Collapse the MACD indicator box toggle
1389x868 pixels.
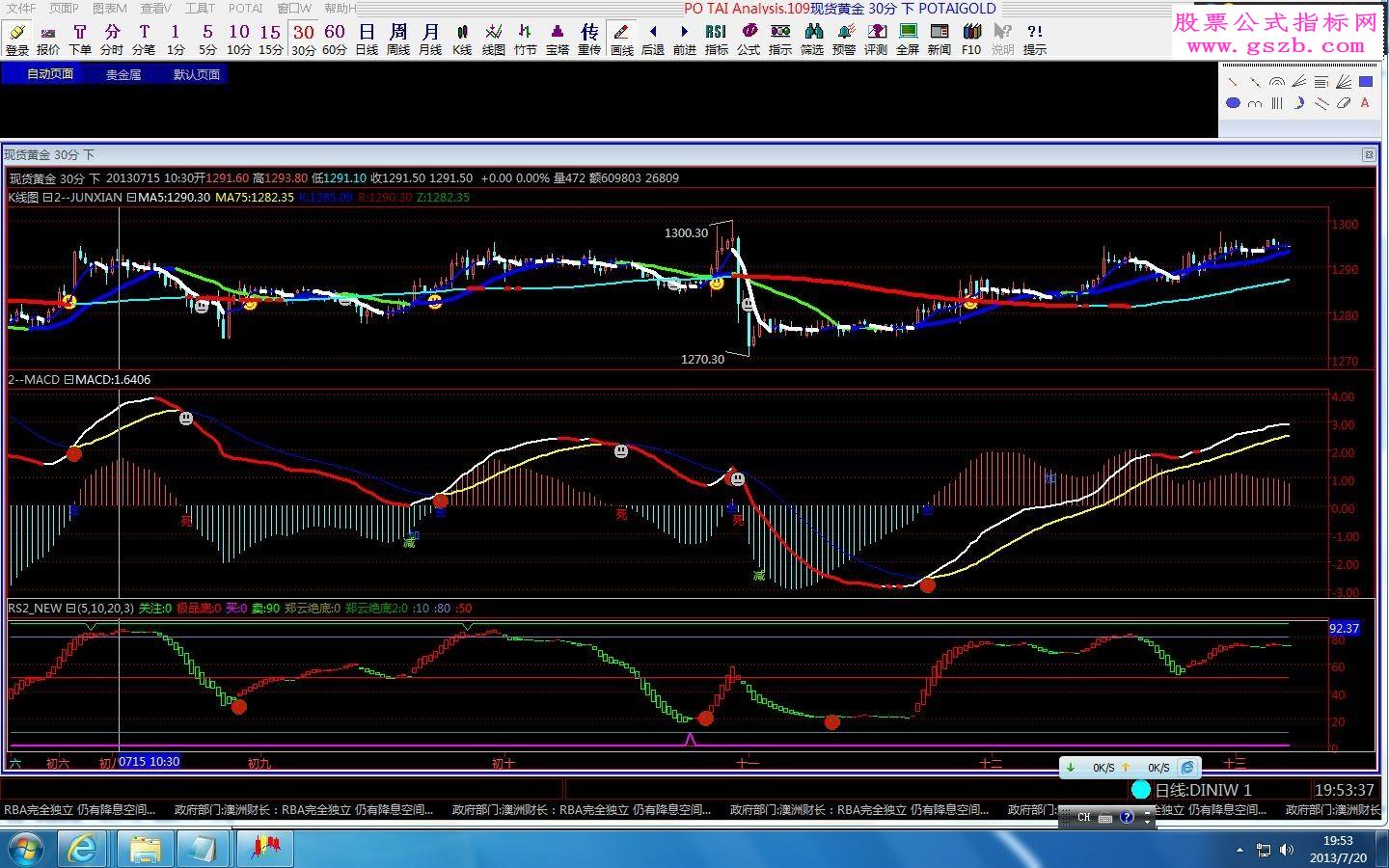click(x=68, y=380)
